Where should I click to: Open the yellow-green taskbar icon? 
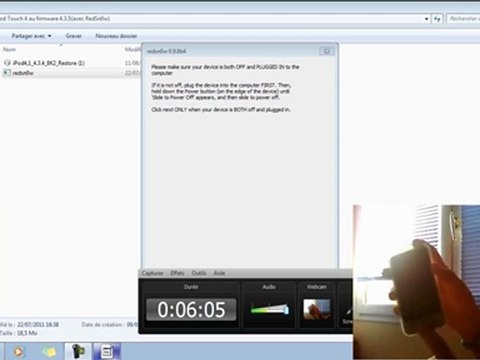click(x=49, y=352)
